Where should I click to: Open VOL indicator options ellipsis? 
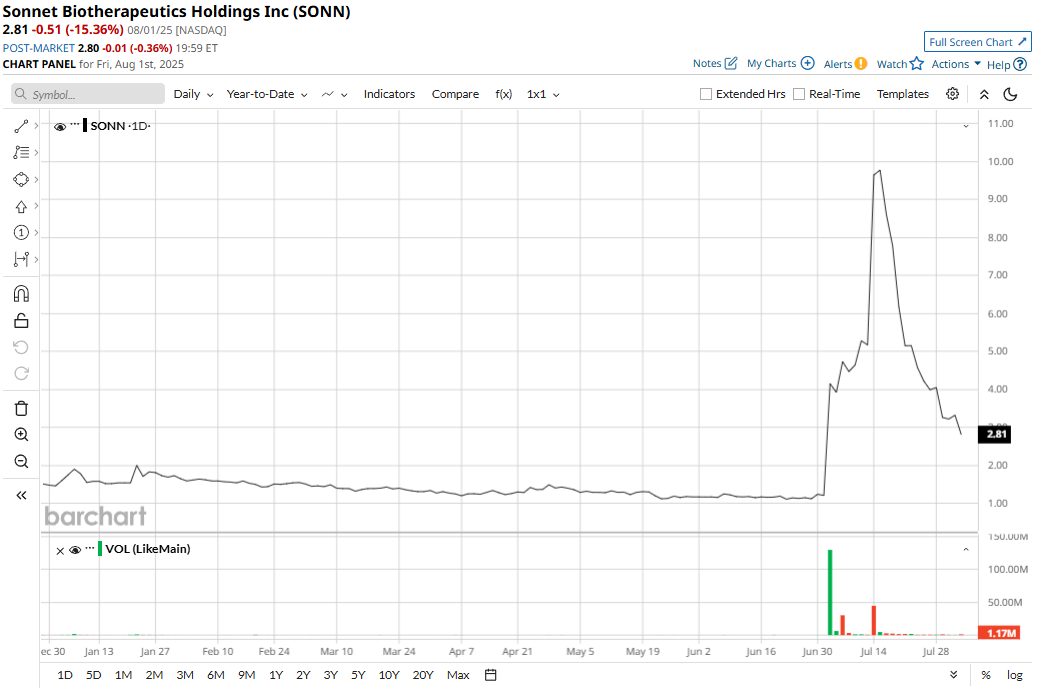click(x=90, y=548)
